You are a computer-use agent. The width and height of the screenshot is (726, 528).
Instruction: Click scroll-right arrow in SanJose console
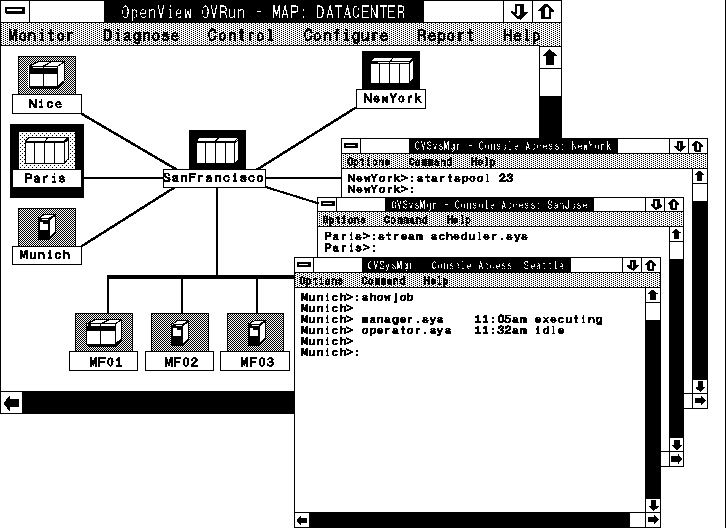coord(676,459)
